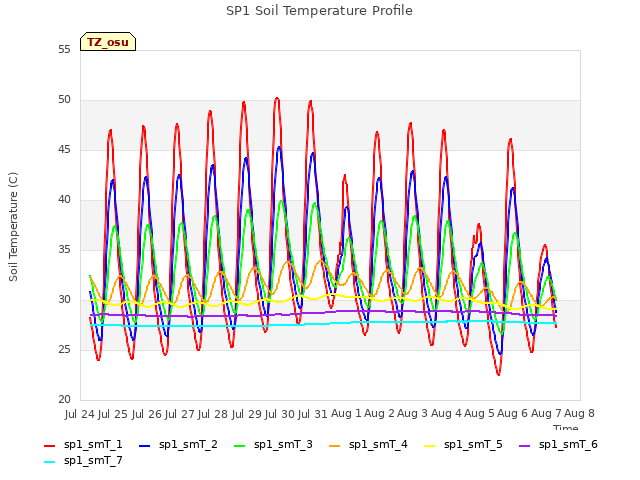
Task: Click the Aug 2 x-axis date label
Action: click(x=380, y=414)
